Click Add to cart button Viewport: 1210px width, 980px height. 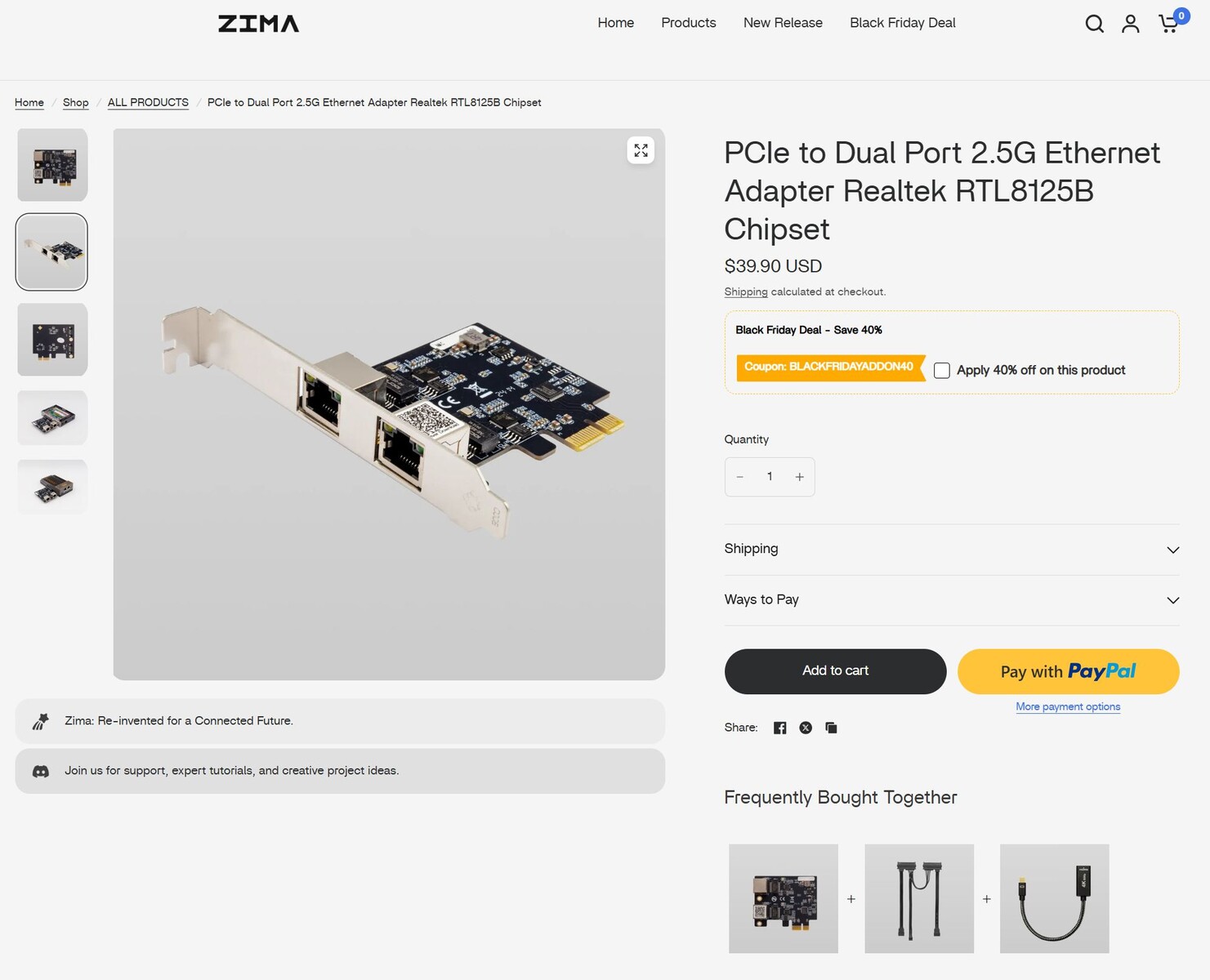click(x=835, y=671)
